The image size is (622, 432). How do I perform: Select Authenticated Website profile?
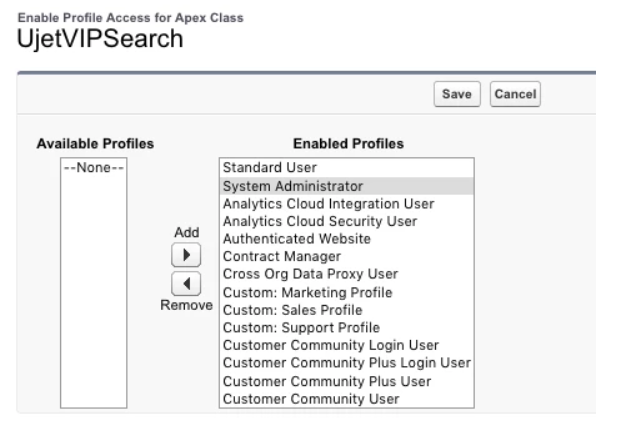[x=296, y=239]
